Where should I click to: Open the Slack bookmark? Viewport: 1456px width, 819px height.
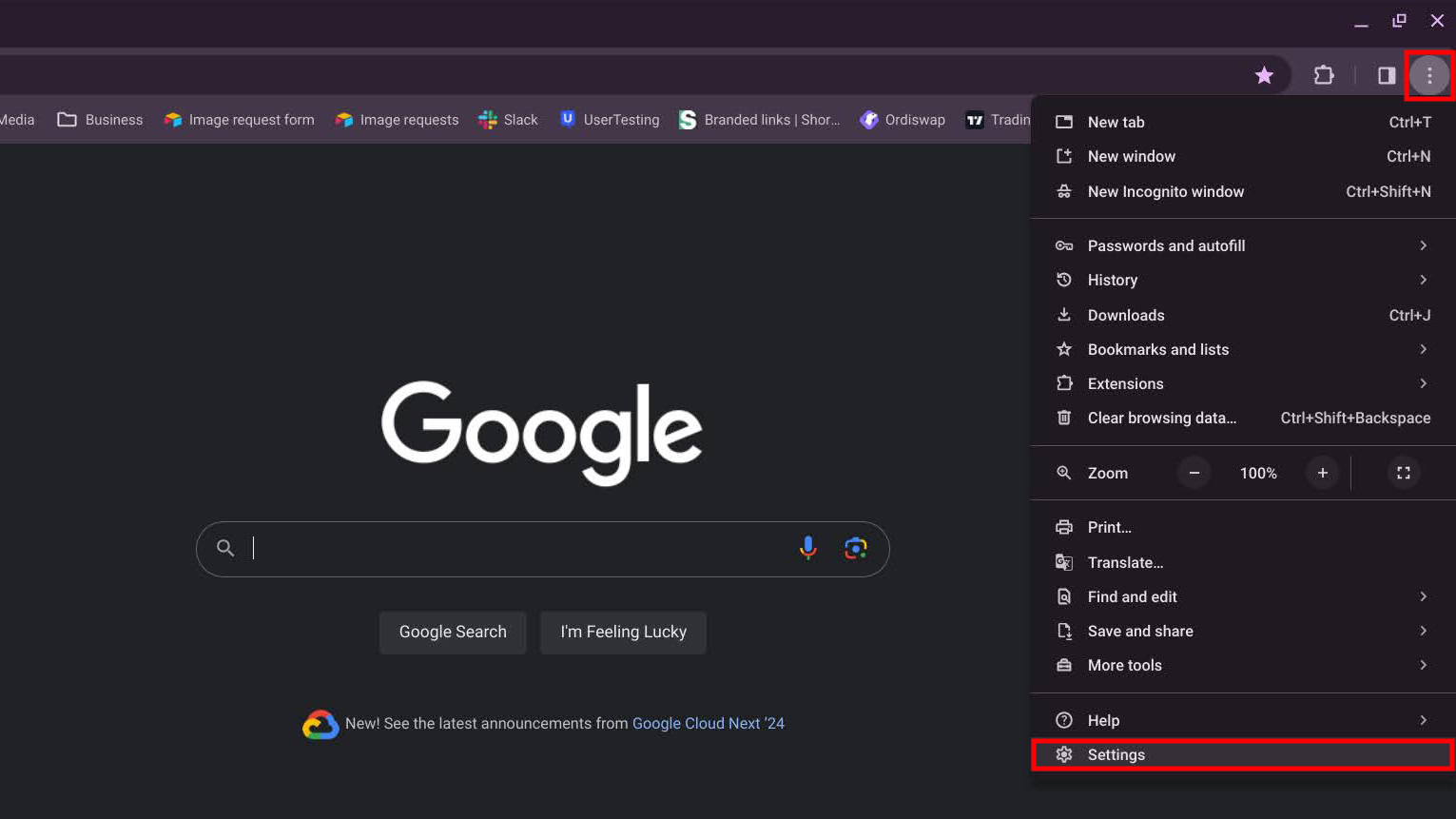click(x=509, y=120)
